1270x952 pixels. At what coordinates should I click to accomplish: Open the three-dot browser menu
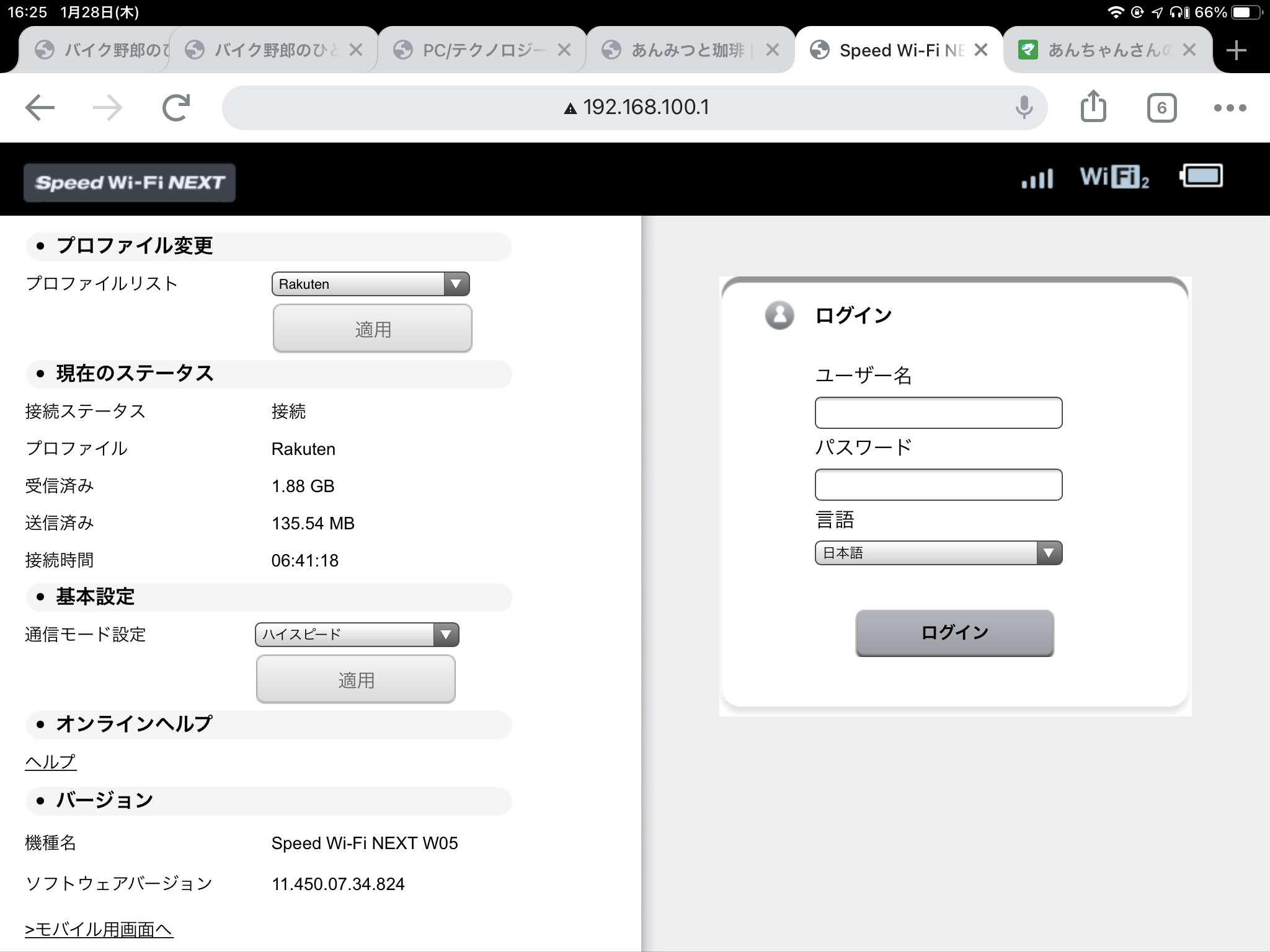click(x=1230, y=108)
